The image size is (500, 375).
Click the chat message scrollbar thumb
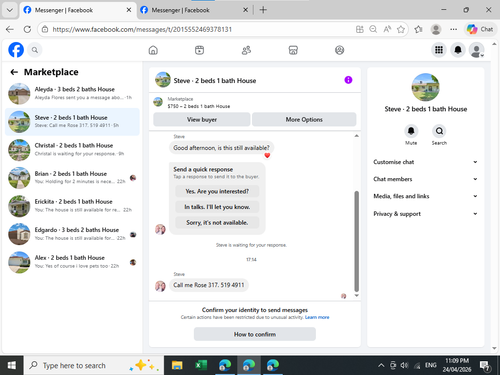pyautogui.click(x=356, y=241)
